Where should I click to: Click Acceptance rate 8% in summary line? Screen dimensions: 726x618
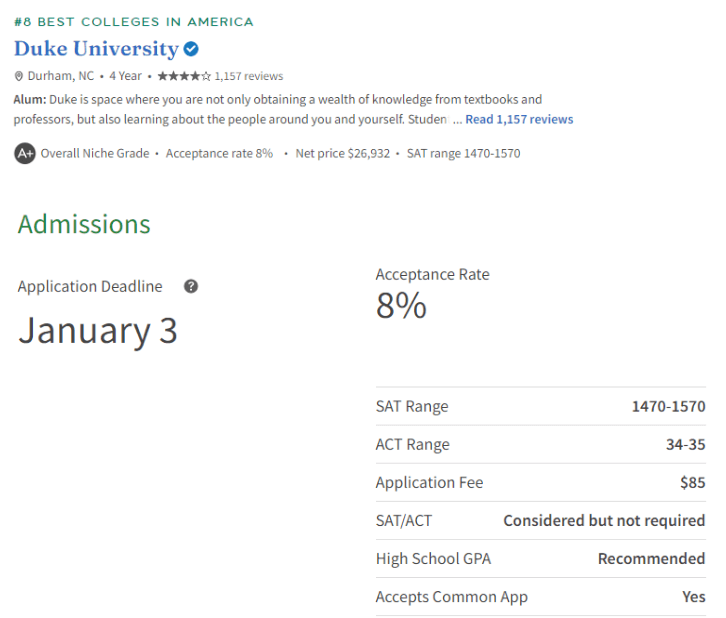tap(219, 153)
